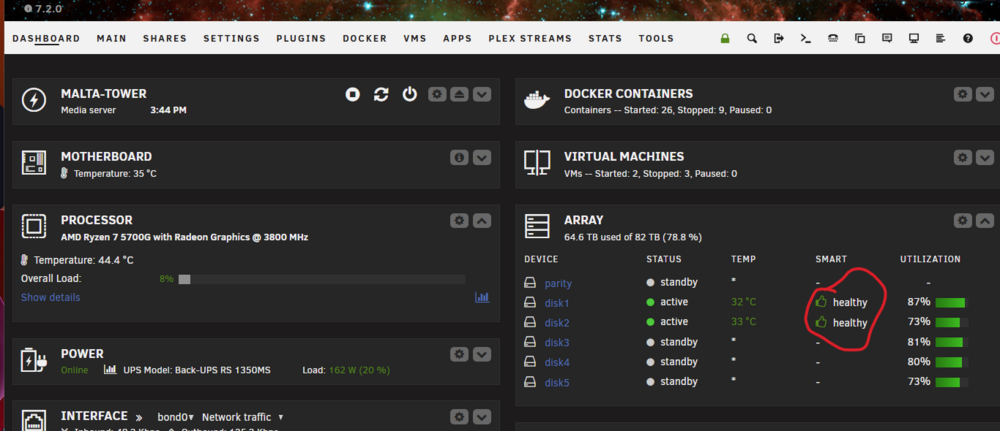1000x431 pixels.
Task: Open the help question-mark icon
Action: coord(967,38)
